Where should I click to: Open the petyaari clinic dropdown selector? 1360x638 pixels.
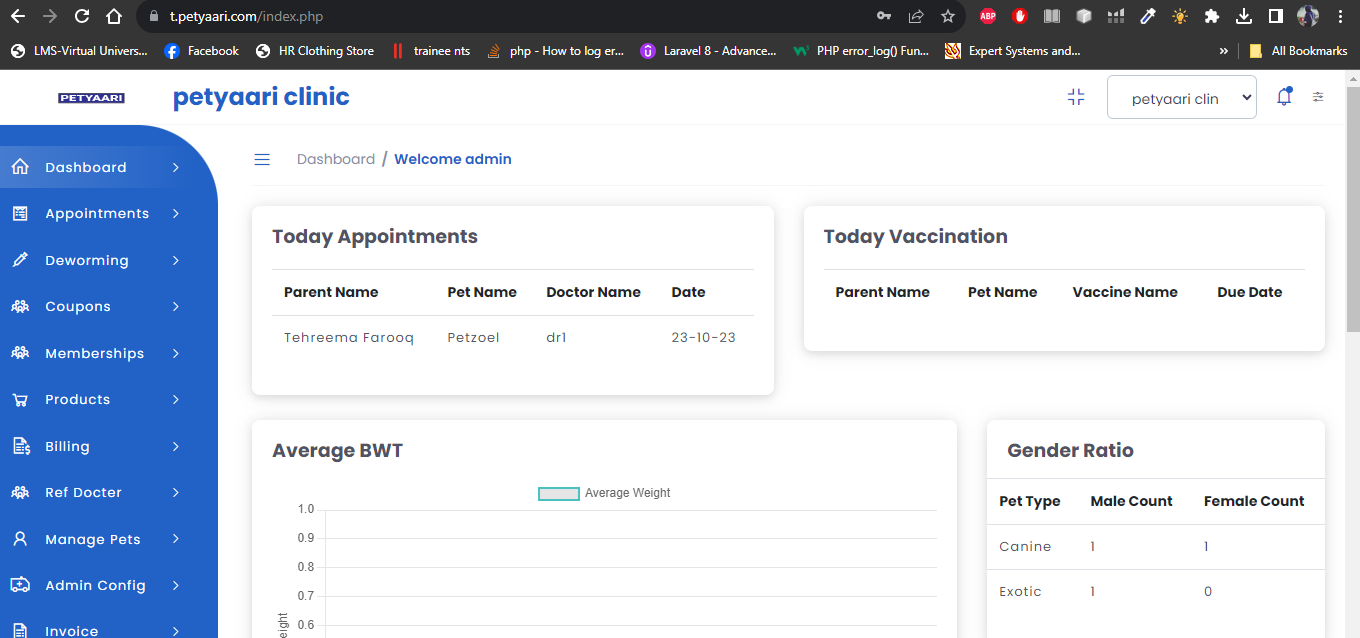1182,98
